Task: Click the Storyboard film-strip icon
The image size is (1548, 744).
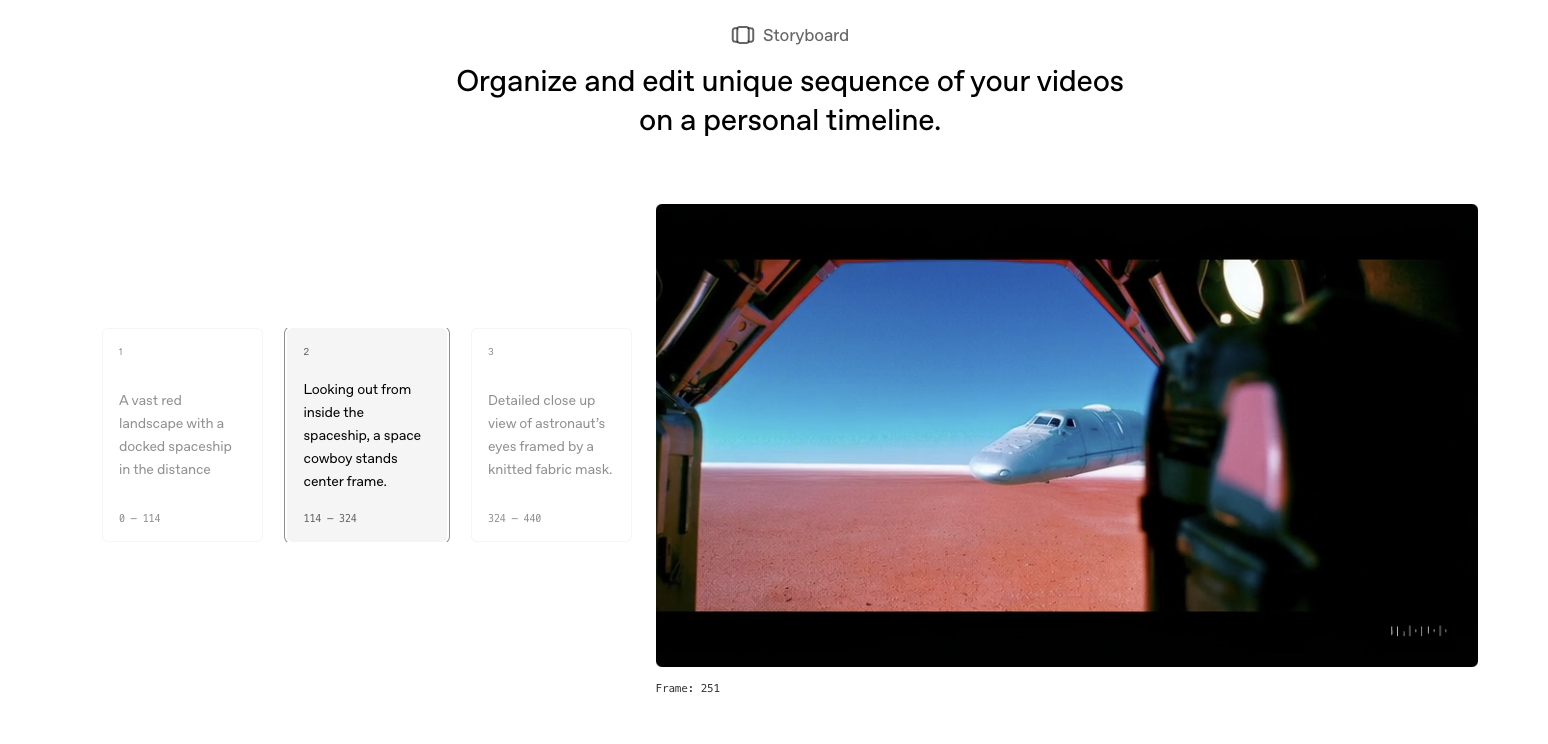Action: click(742, 35)
